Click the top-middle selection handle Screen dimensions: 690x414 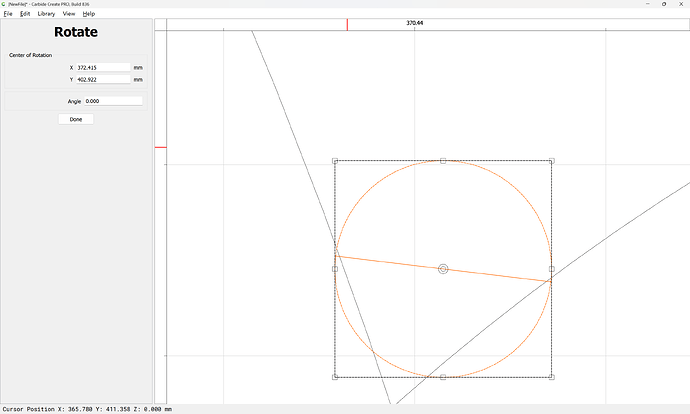[x=443, y=160]
